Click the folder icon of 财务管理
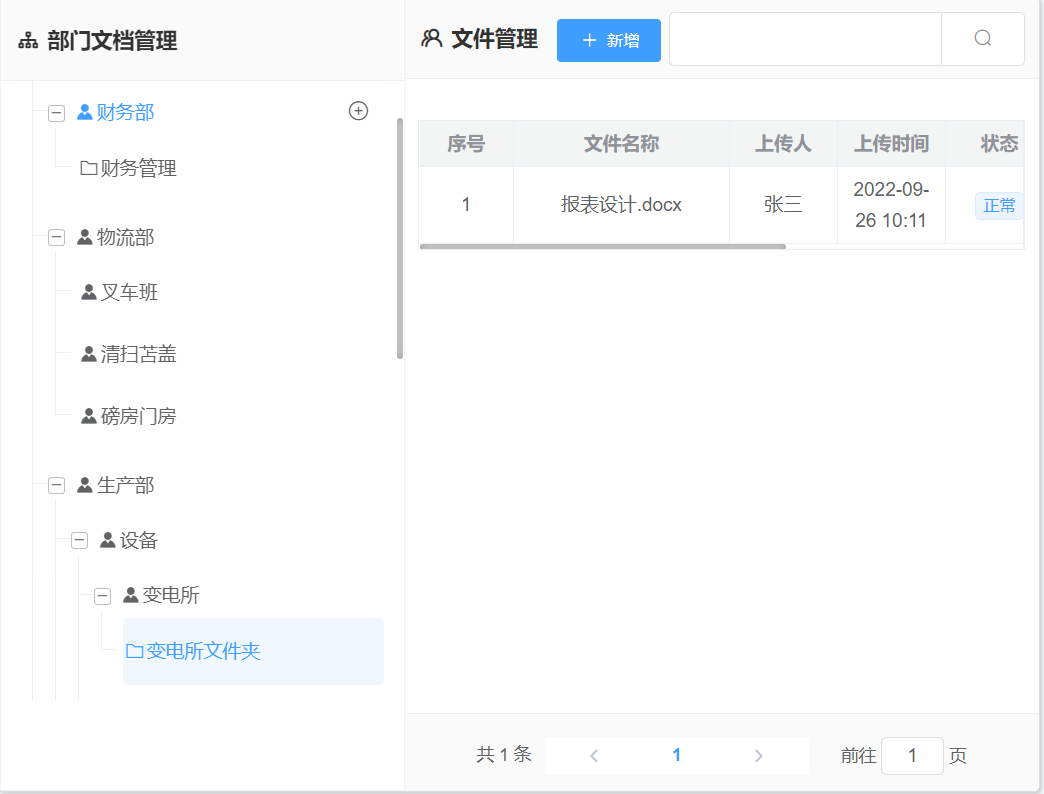 pos(89,169)
